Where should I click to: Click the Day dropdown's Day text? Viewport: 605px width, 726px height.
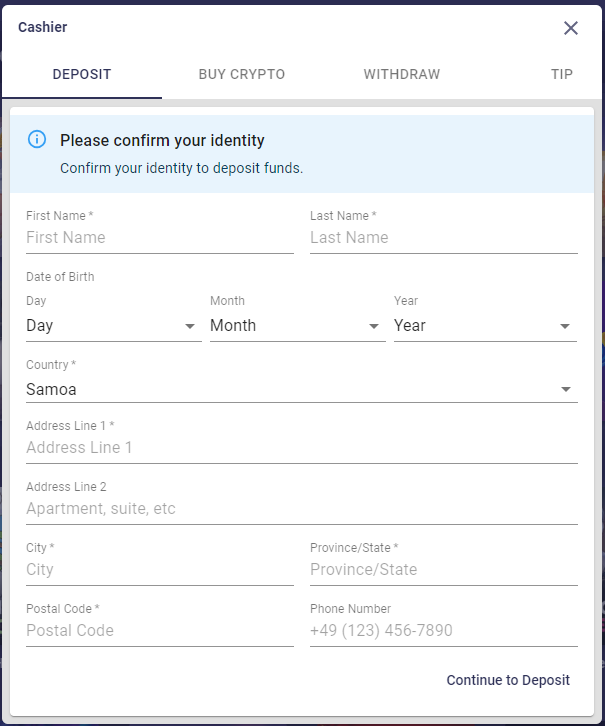40,325
